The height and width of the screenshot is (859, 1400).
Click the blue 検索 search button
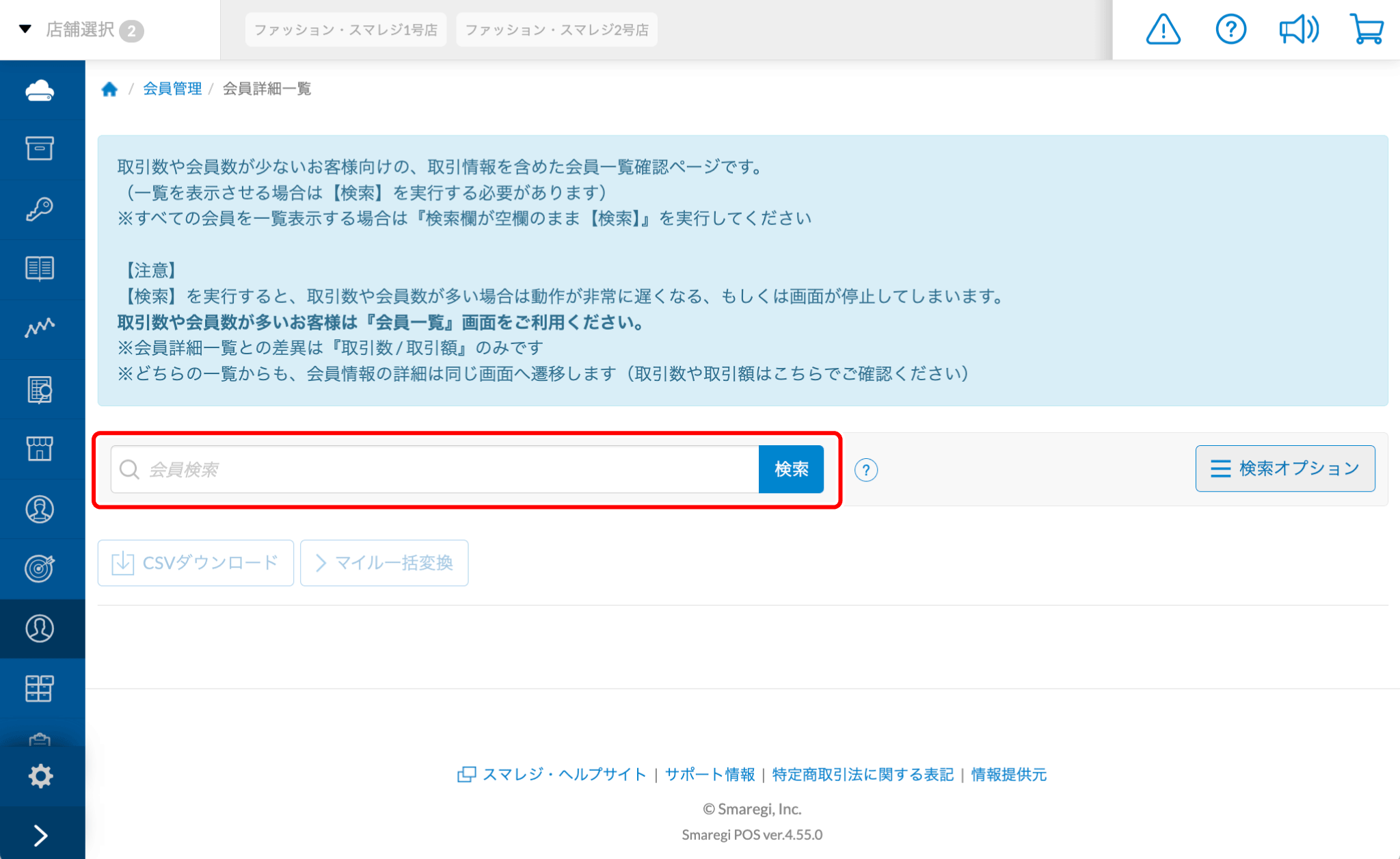point(791,469)
